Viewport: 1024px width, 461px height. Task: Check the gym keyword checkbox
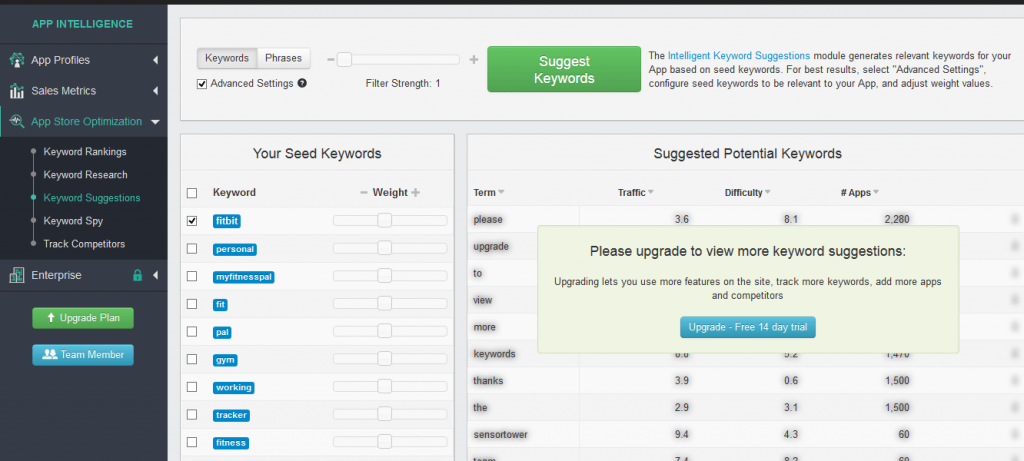point(192,359)
